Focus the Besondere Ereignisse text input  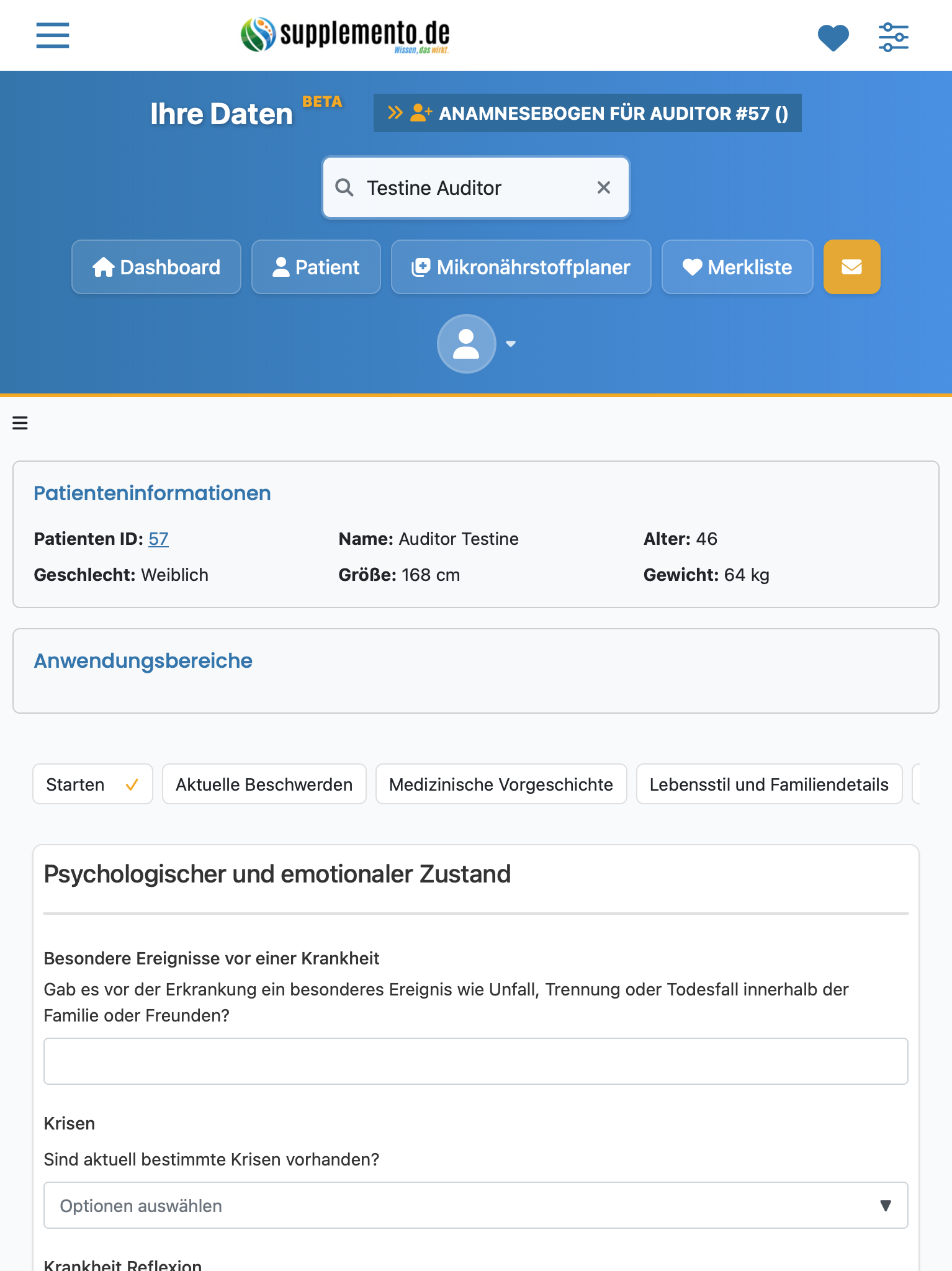(475, 1061)
